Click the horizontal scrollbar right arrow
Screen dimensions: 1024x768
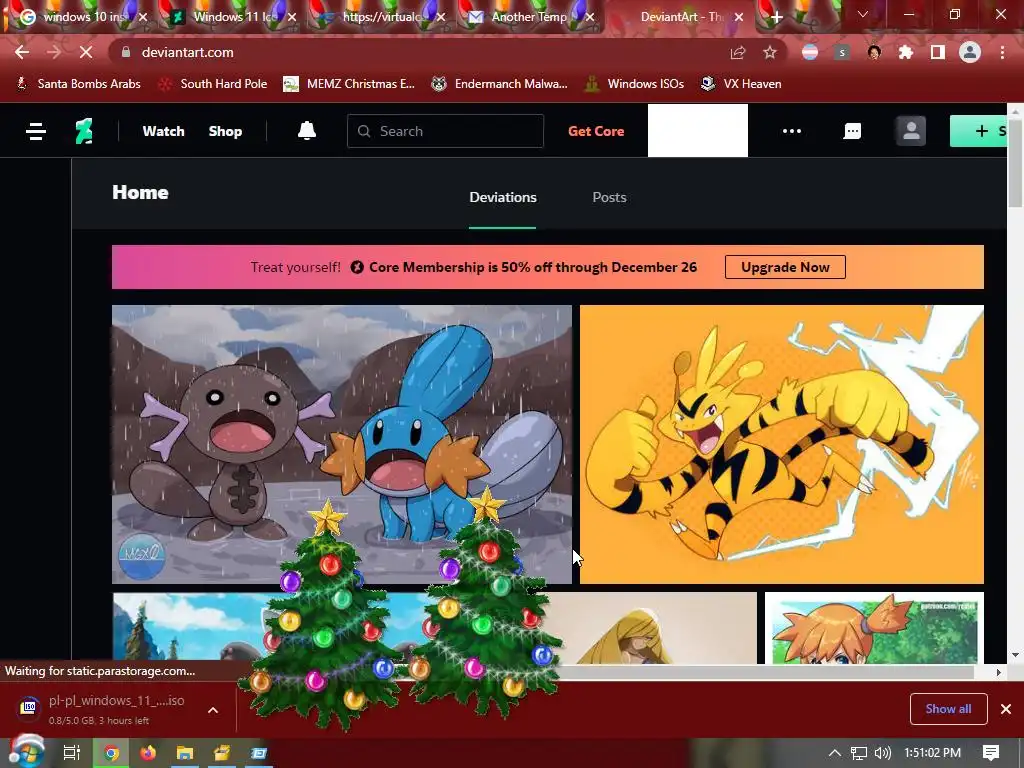coord(999,672)
